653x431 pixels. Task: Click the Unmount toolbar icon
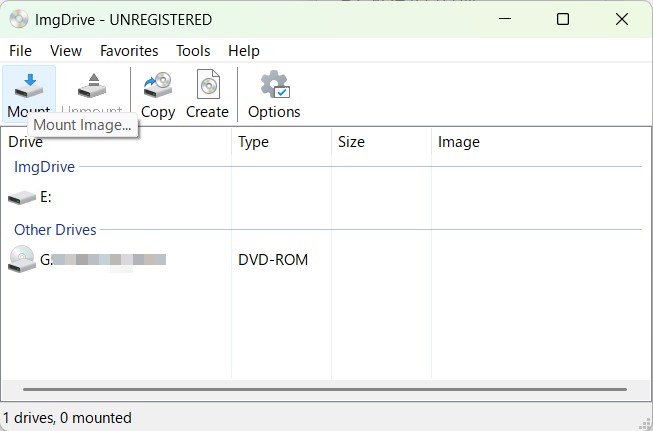coord(92,86)
